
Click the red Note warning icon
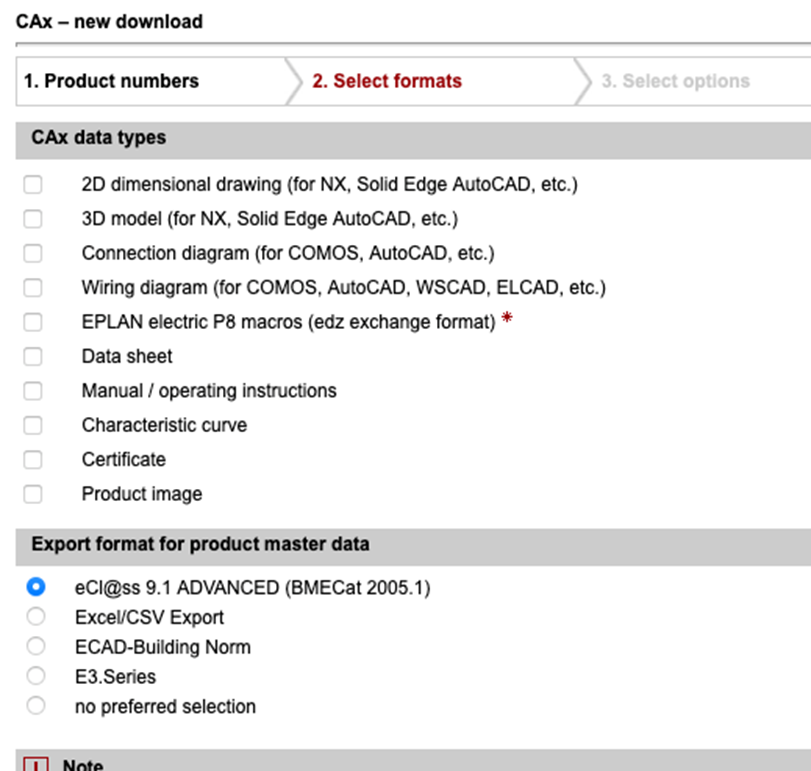[36, 765]
